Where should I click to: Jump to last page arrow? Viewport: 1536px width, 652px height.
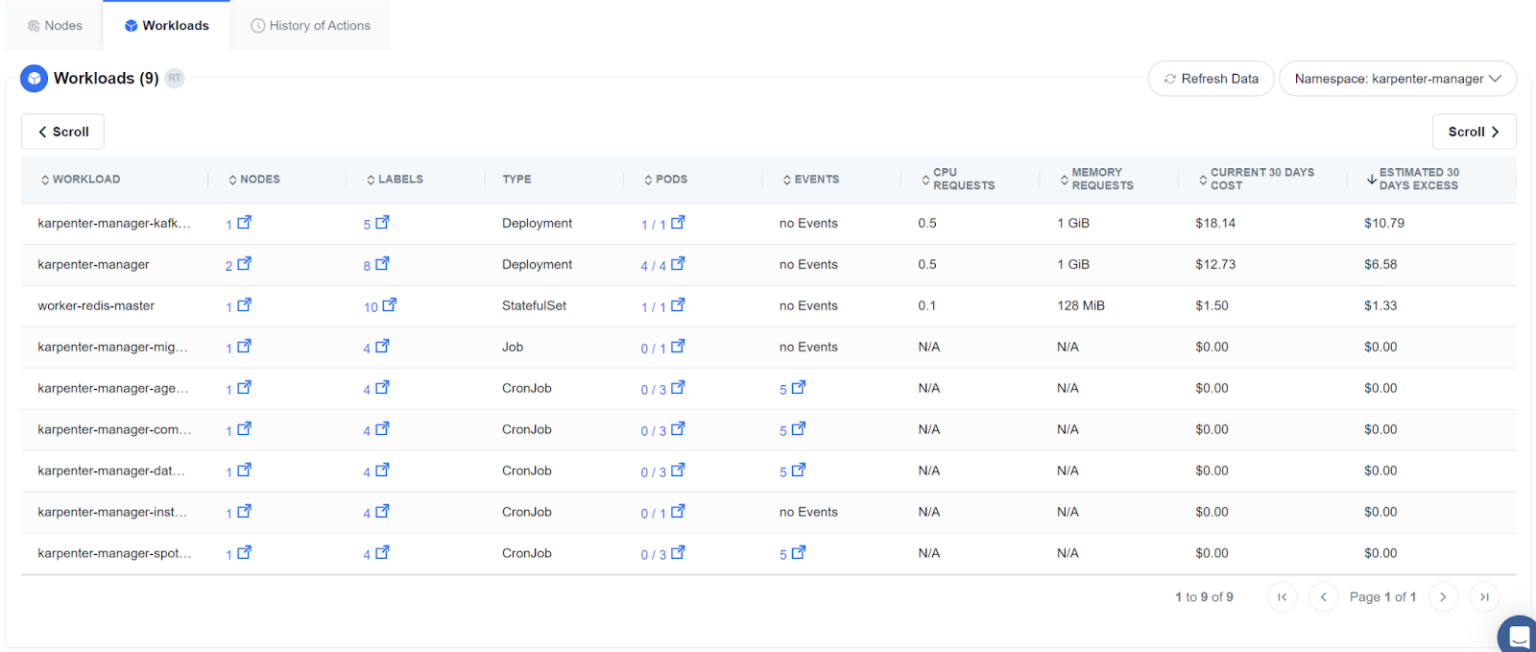1484,597
